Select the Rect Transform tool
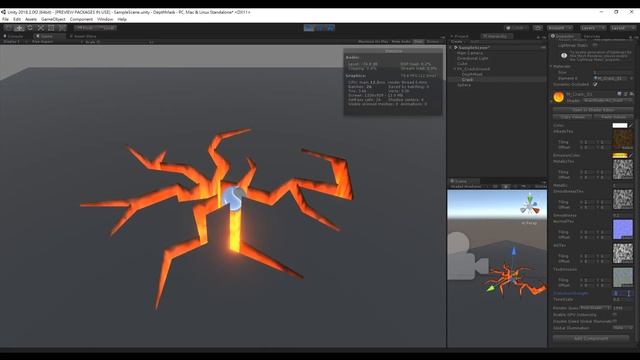The width and height of the screenshot is (640, 360). pos(51,28)
